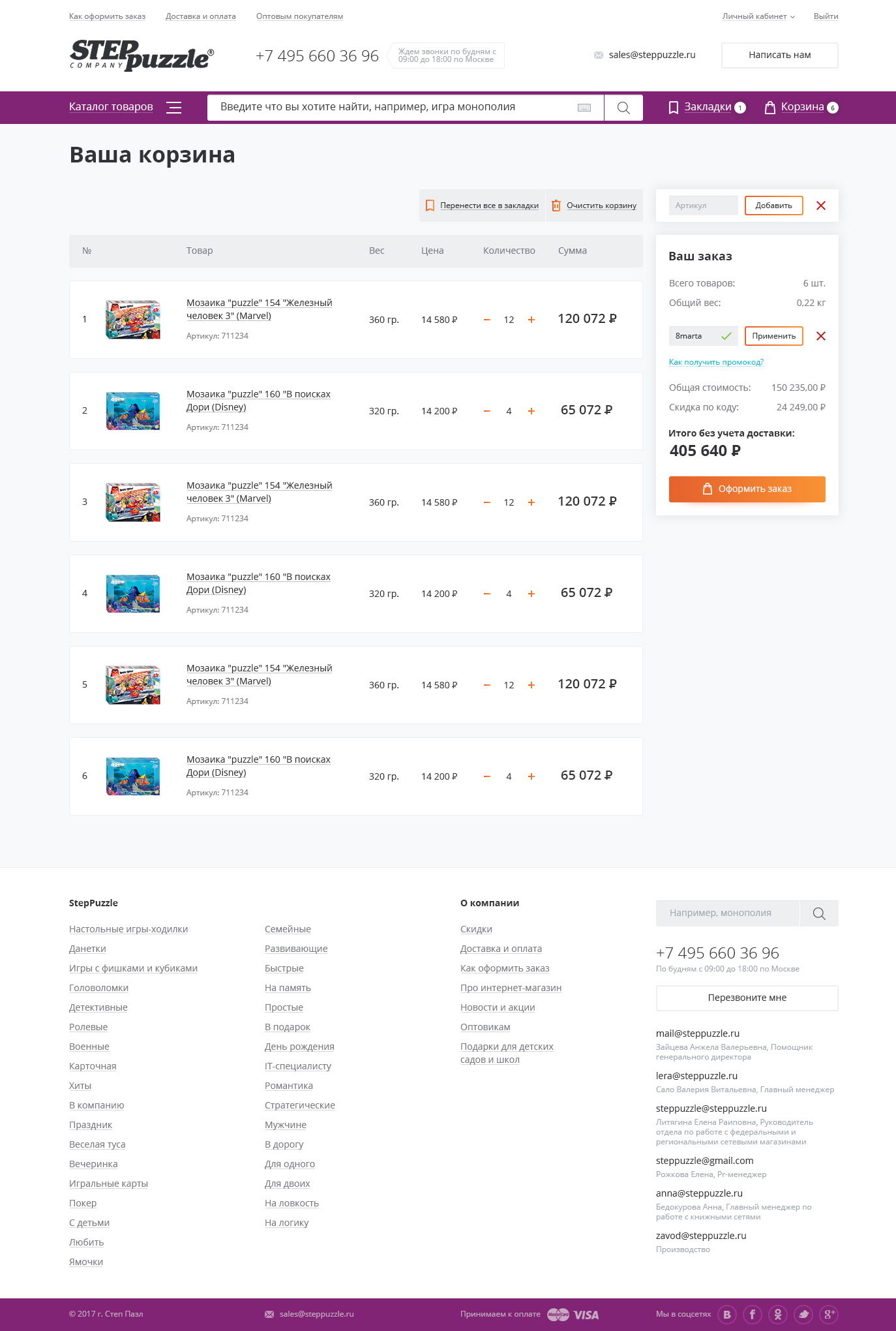Open item 6 product title link
Image resolution: width=896 pixels, height=1331 pixels.
(x=258, y=766)
